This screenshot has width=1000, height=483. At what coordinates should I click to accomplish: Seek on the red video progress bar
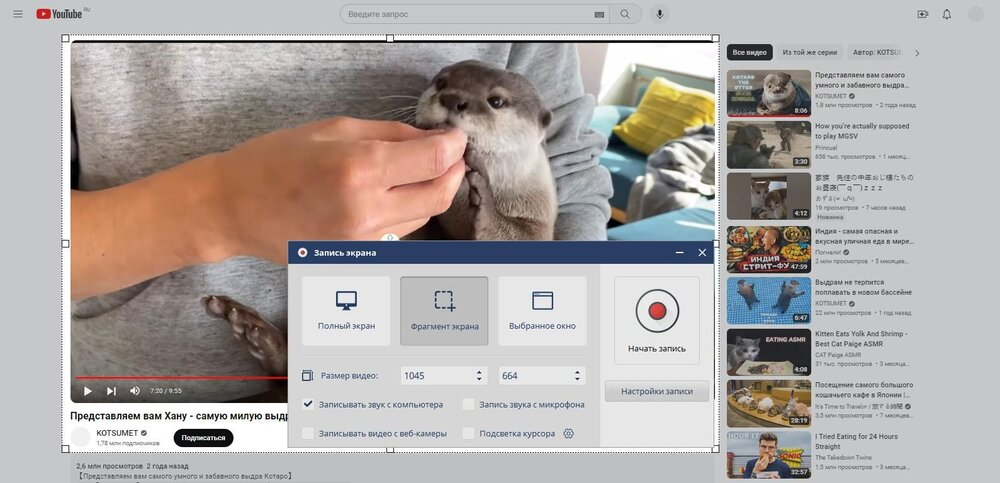[x=182, y=378]
